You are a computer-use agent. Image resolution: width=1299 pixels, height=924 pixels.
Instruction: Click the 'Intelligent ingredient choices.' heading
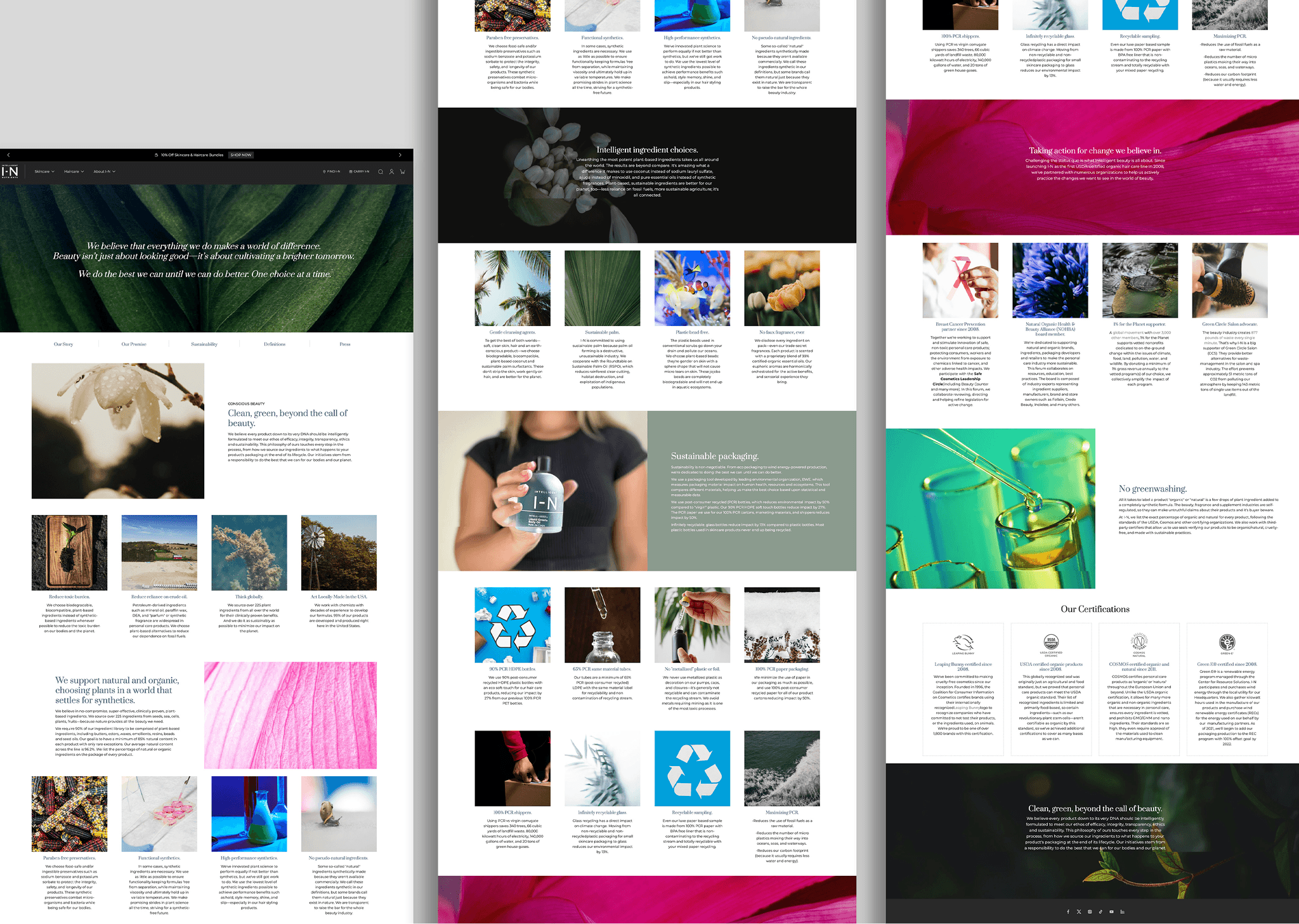point(647,150)
